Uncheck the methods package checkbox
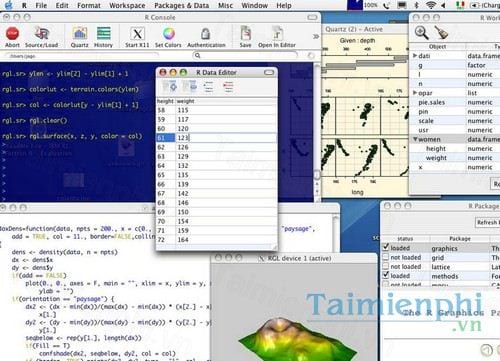 click(386, 275)
